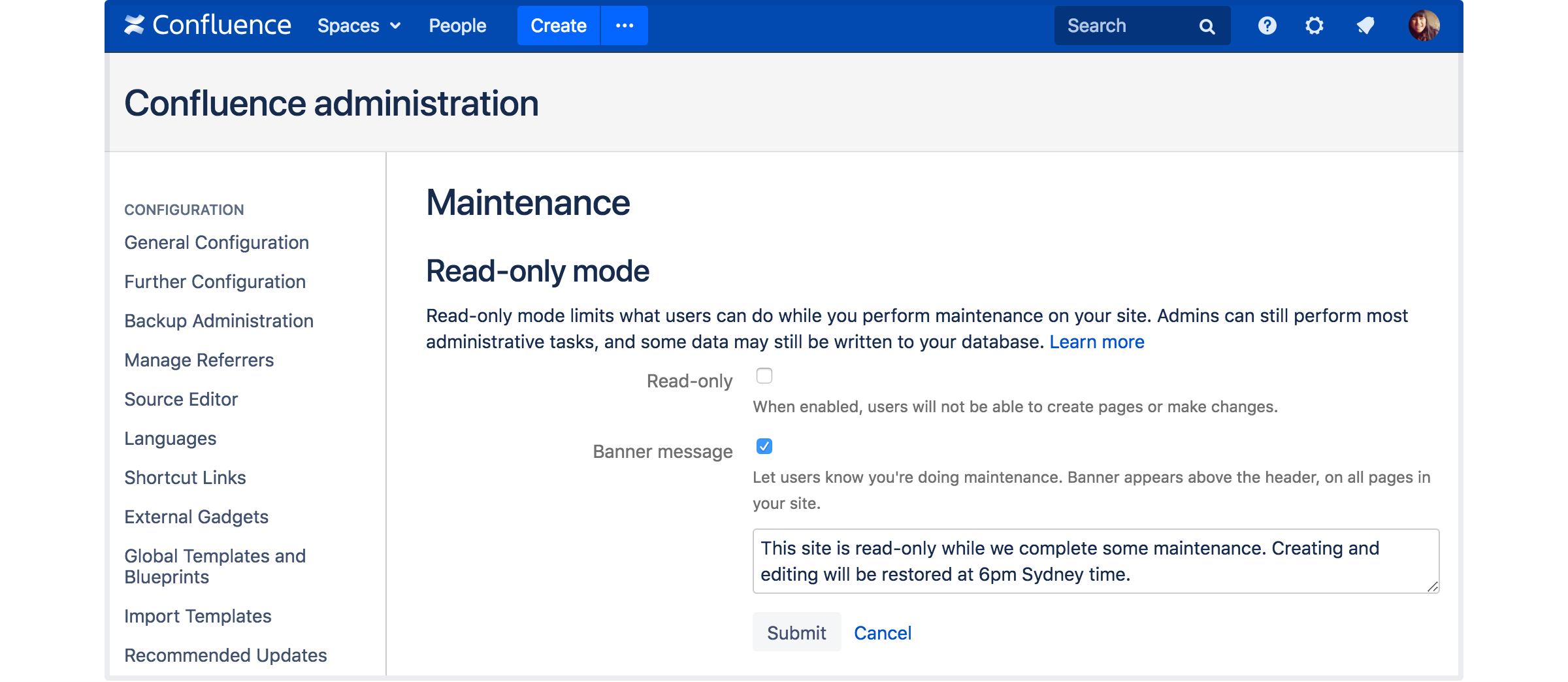Click the Maintenance page heading

tap(528, 203)
